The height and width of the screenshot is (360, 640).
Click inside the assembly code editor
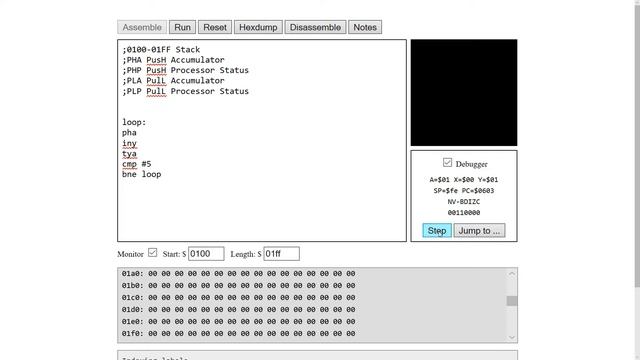(262, 140)
